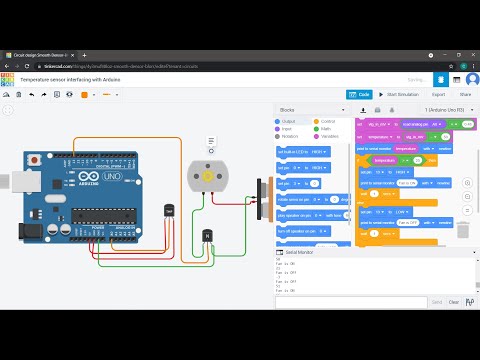Click the Export button

(438, 95)
